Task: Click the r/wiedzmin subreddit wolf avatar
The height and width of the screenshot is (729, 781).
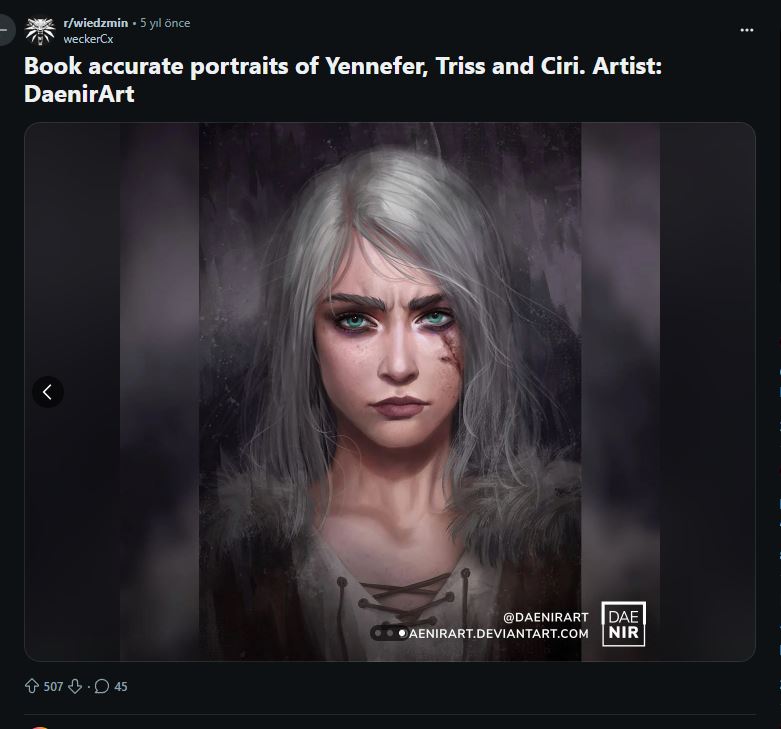Action: (39, 30)
